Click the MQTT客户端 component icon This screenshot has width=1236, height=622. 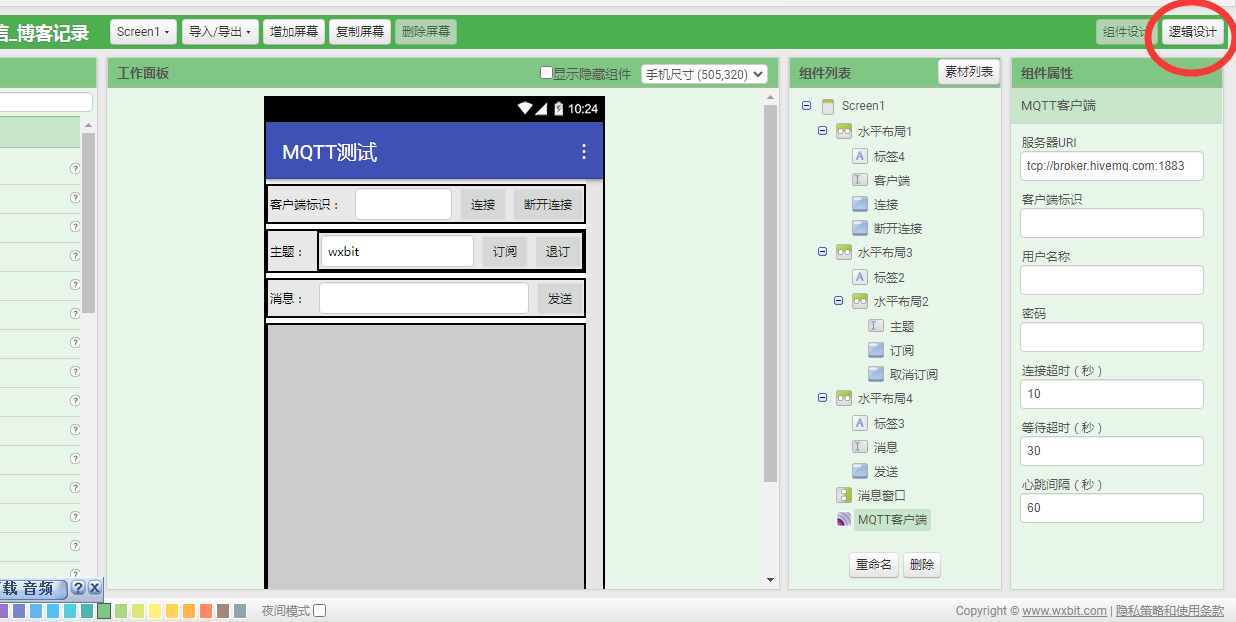coord(844,519)
